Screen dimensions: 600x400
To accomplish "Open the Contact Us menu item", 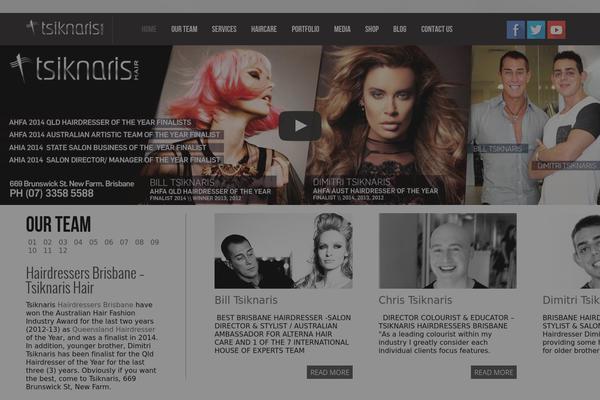I will click(437, 29).
